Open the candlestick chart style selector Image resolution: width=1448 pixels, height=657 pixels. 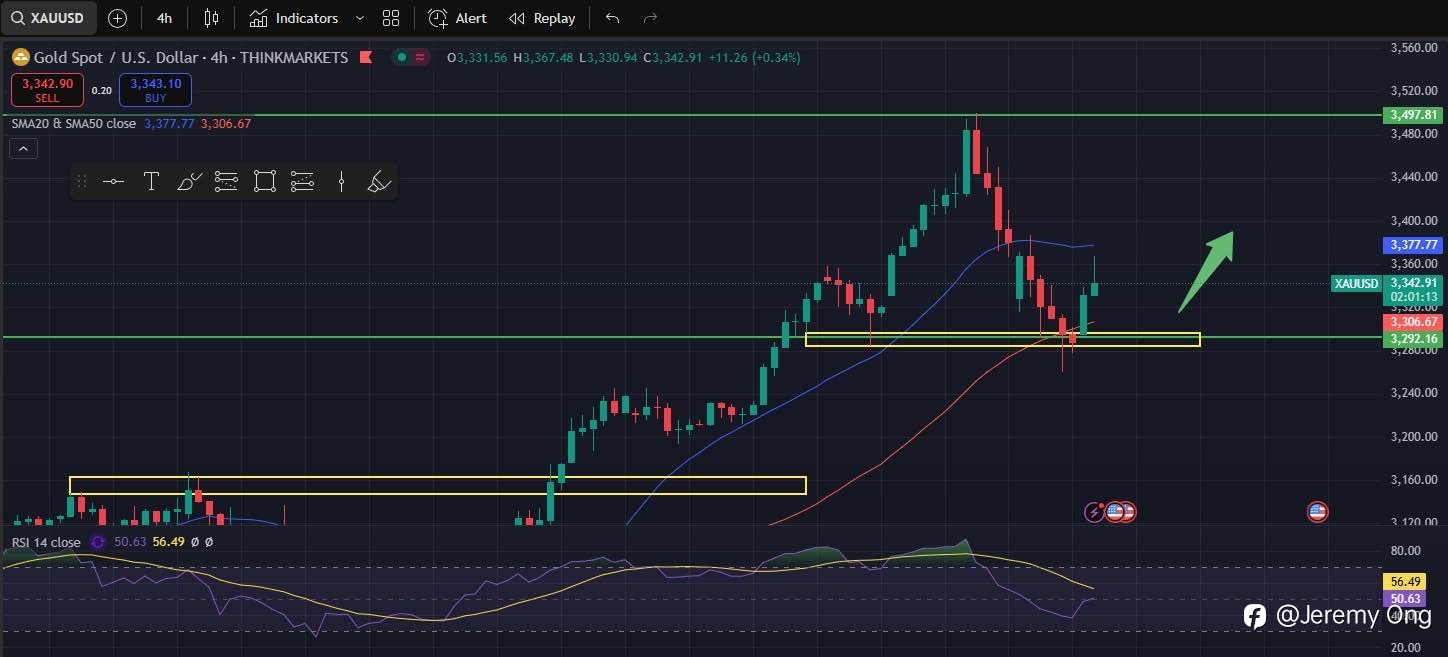[211, 18]
